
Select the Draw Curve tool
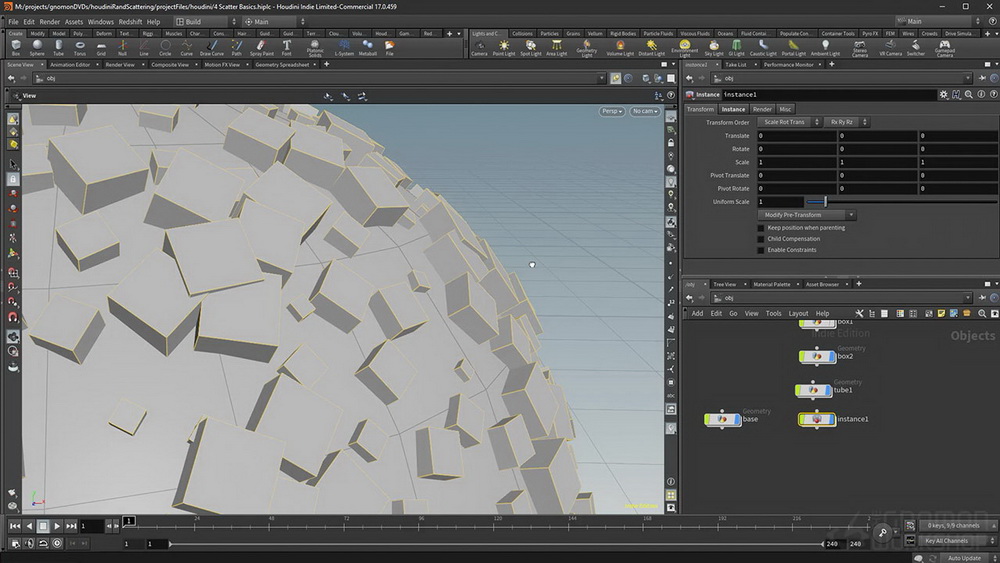coord(212,48)
